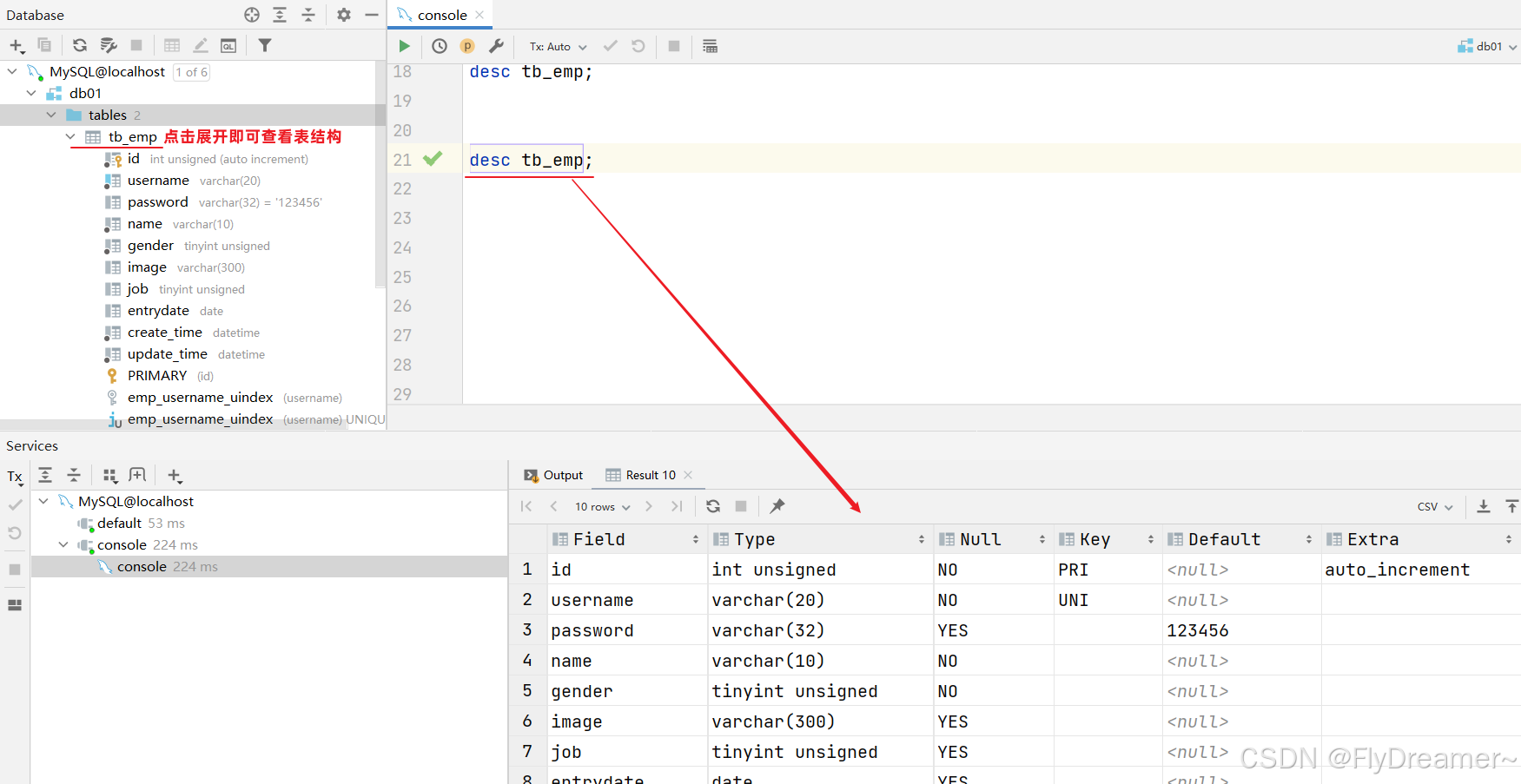Image resolution: width=1521 pixels, height=784 pixels.
Task: Click the Duplicate icon in Database toolbar
Action: [44, 45]
